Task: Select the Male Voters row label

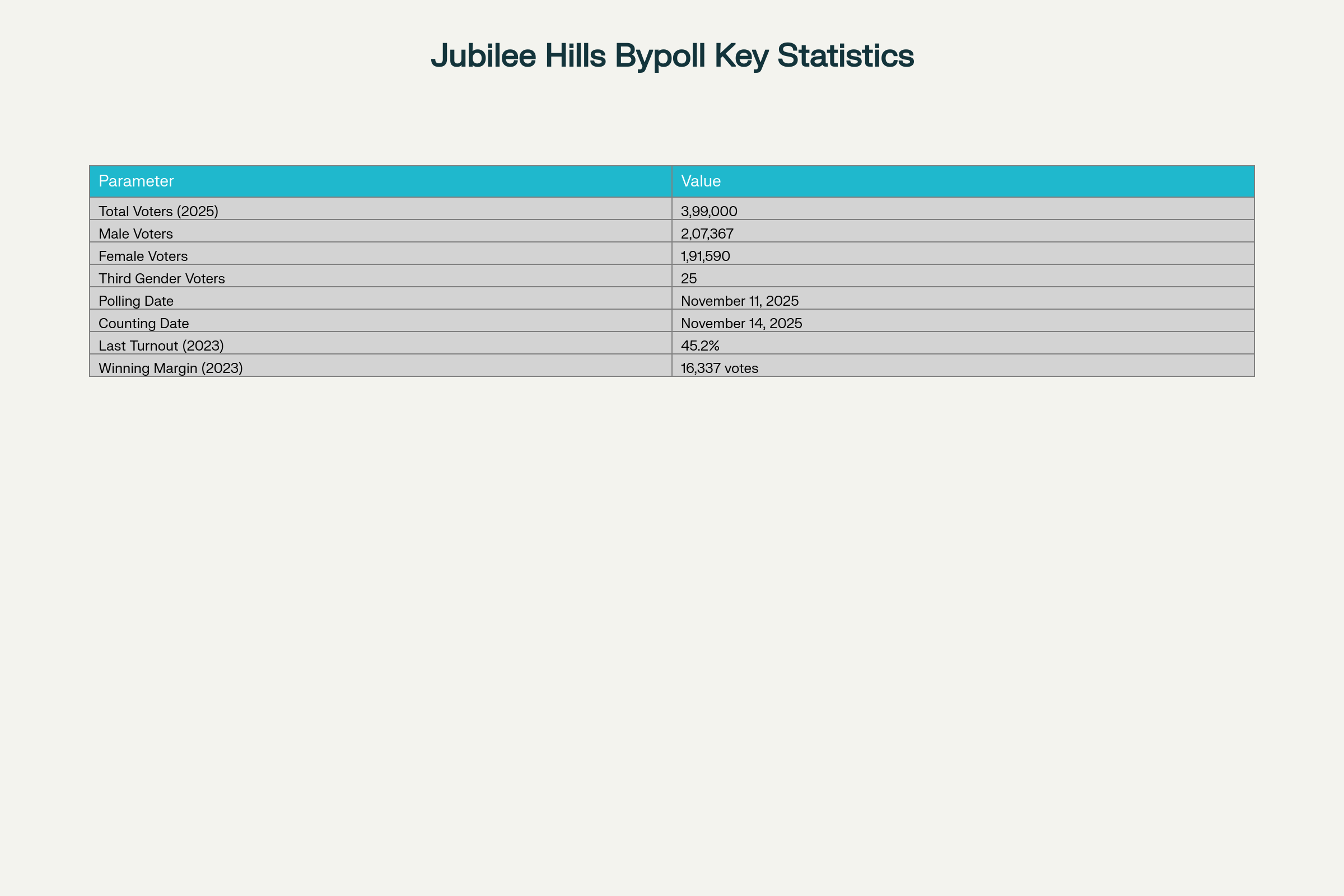Action: [136, 233]
